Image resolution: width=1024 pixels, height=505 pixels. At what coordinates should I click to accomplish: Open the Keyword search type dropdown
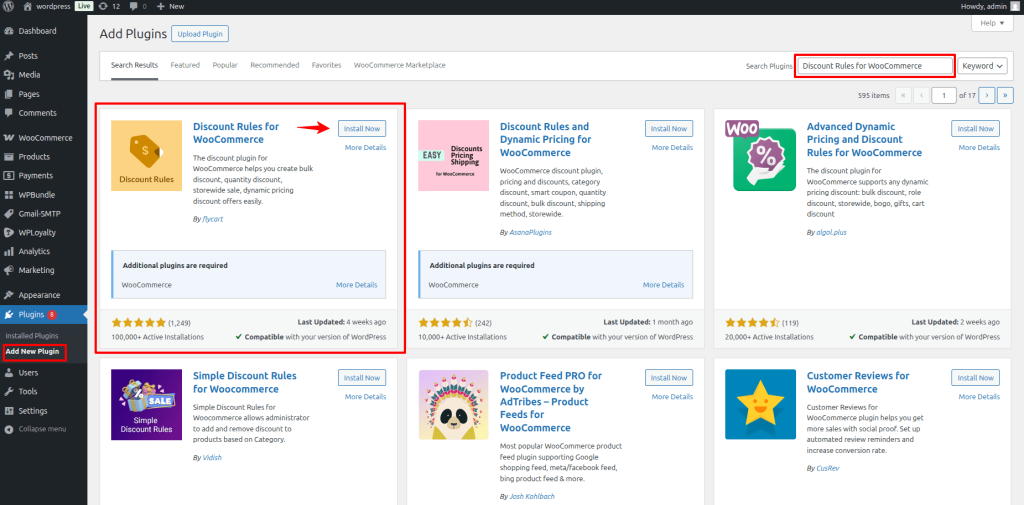point(982,66)
